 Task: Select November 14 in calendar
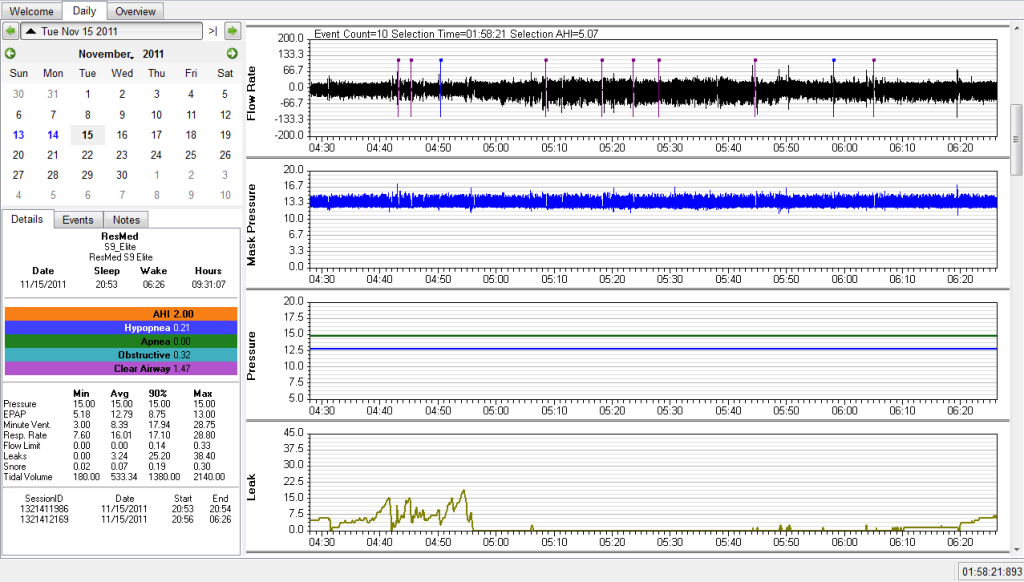pyautogui.click(x=53, y=135)
